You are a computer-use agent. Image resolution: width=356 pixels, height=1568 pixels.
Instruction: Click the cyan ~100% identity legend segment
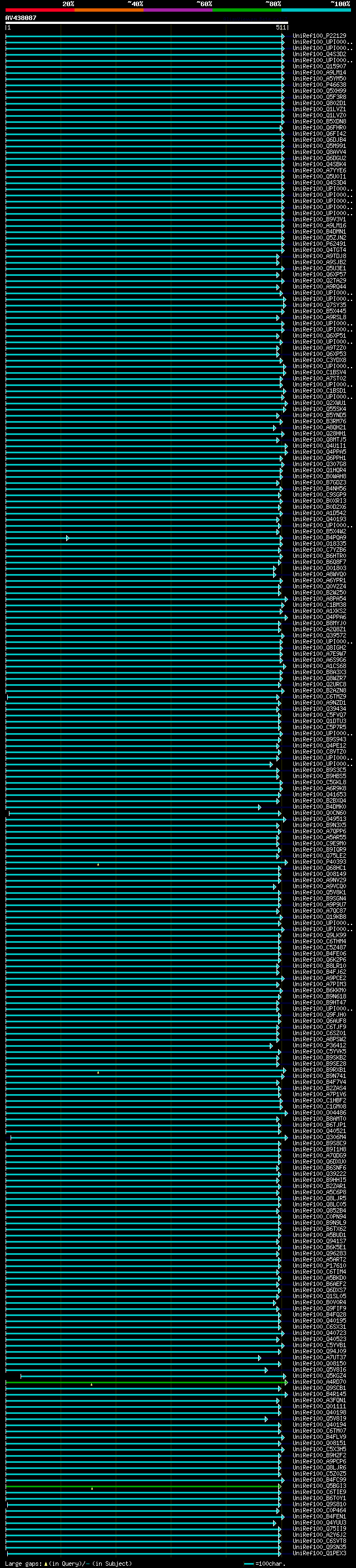(316, 10)
